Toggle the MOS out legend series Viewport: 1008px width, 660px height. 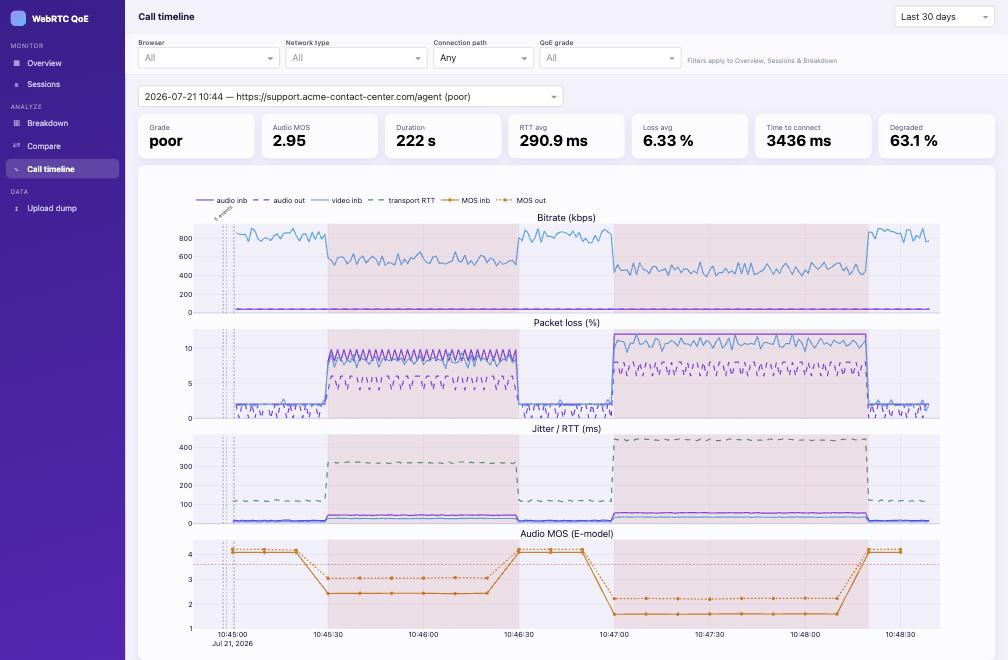point(521,201)
